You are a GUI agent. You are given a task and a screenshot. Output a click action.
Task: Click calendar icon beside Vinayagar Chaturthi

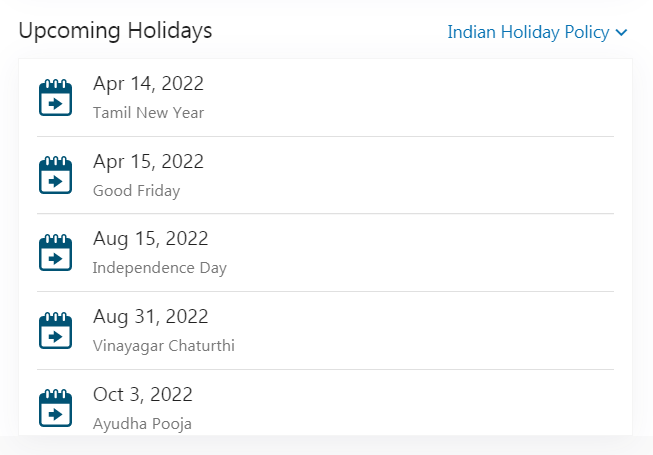click(x=55, y=331)
